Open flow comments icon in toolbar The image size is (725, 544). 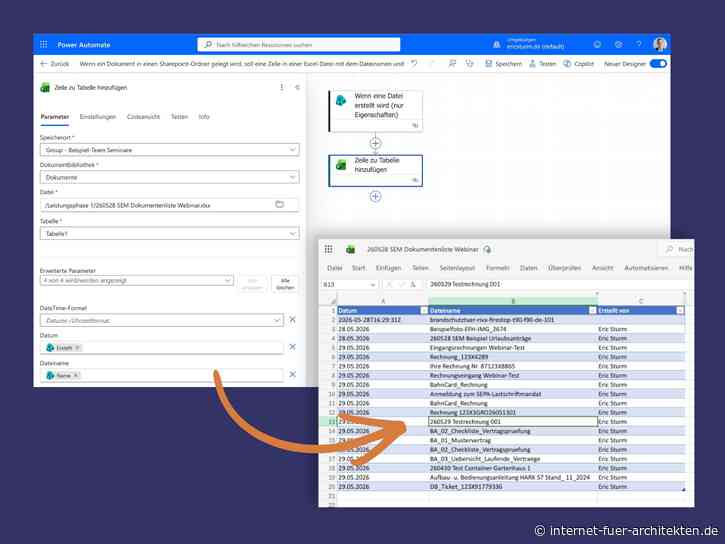(x=452, y=64)
